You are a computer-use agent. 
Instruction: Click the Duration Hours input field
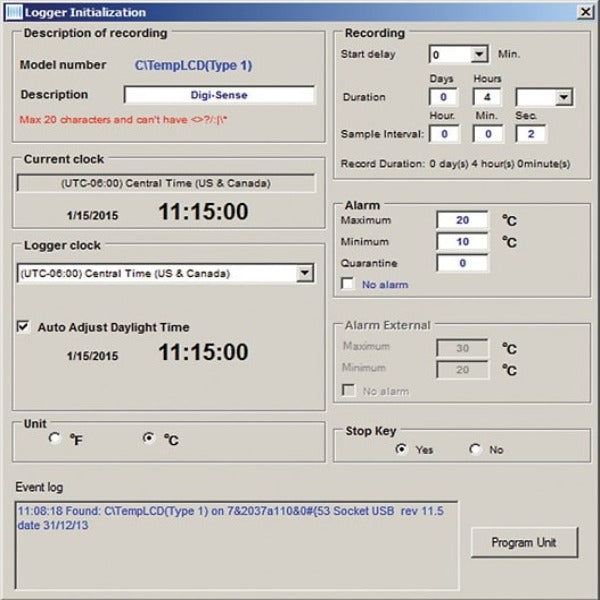tap(487, 98)
